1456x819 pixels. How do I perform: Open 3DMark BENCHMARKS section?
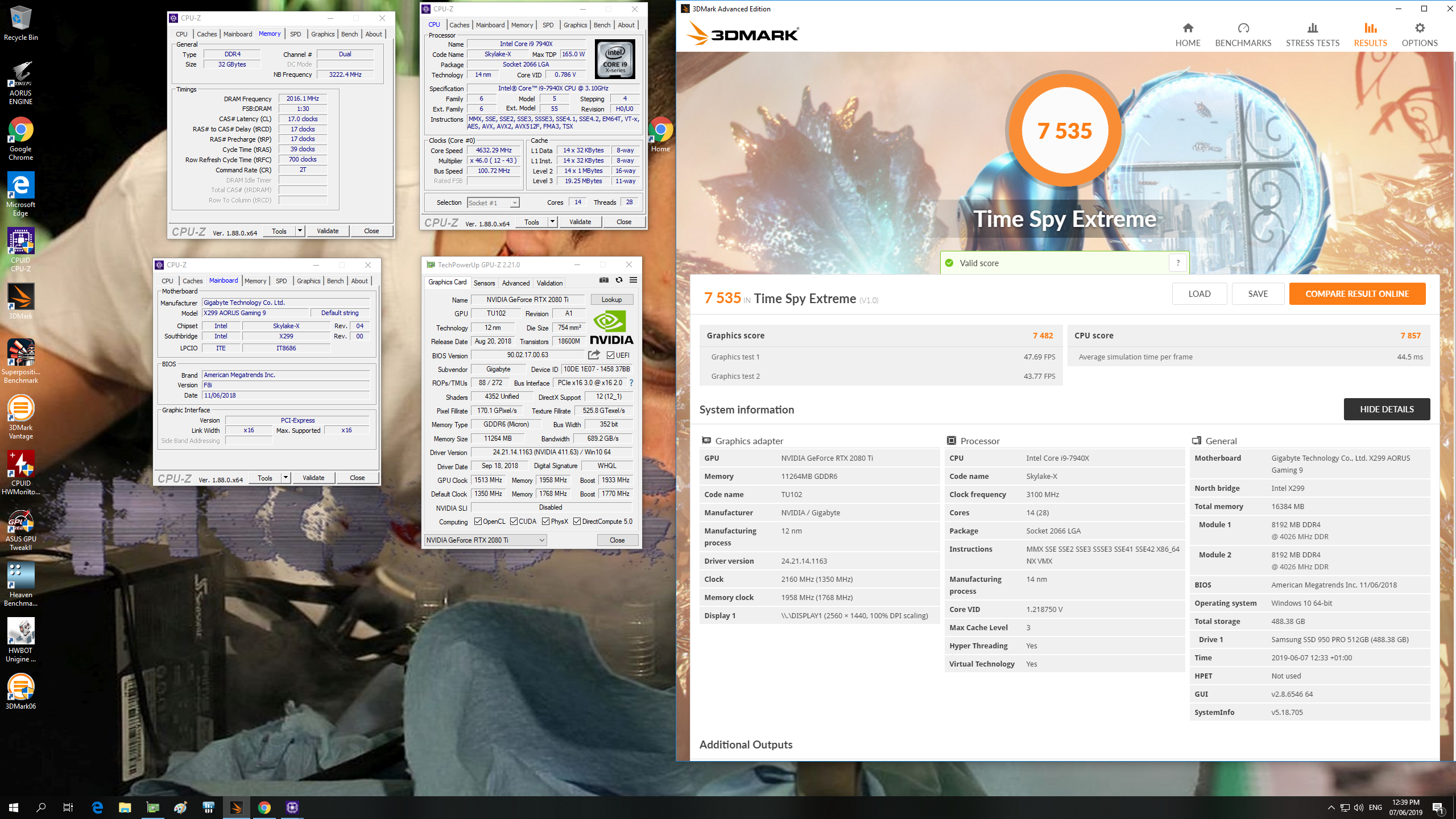pos(1243,34)
